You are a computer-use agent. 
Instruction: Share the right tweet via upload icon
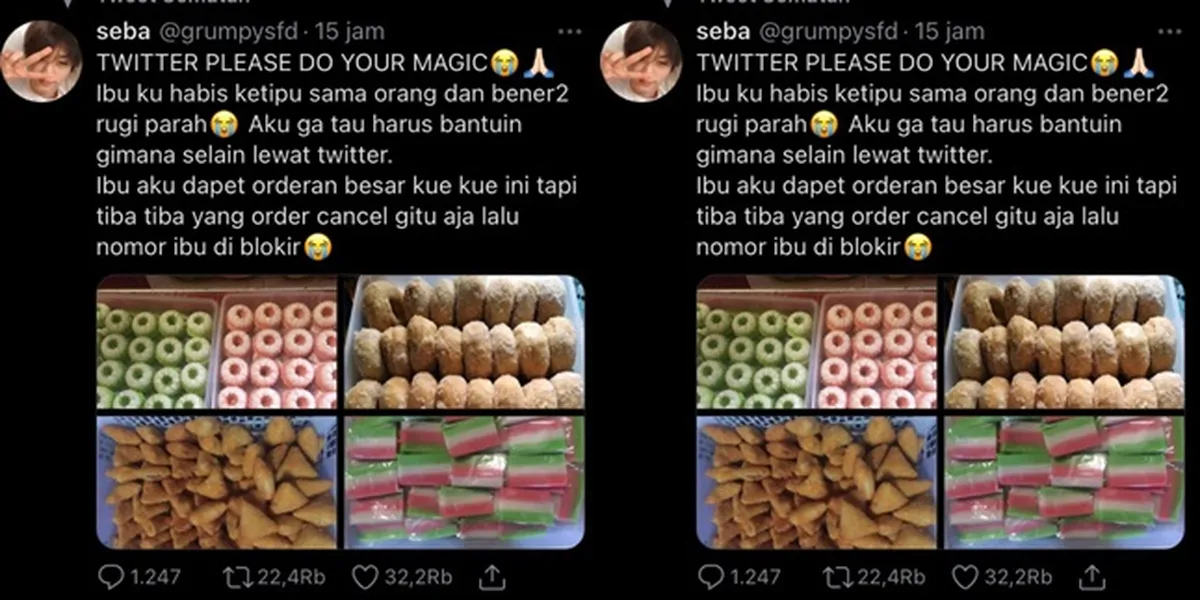(x=1091, y=576)
